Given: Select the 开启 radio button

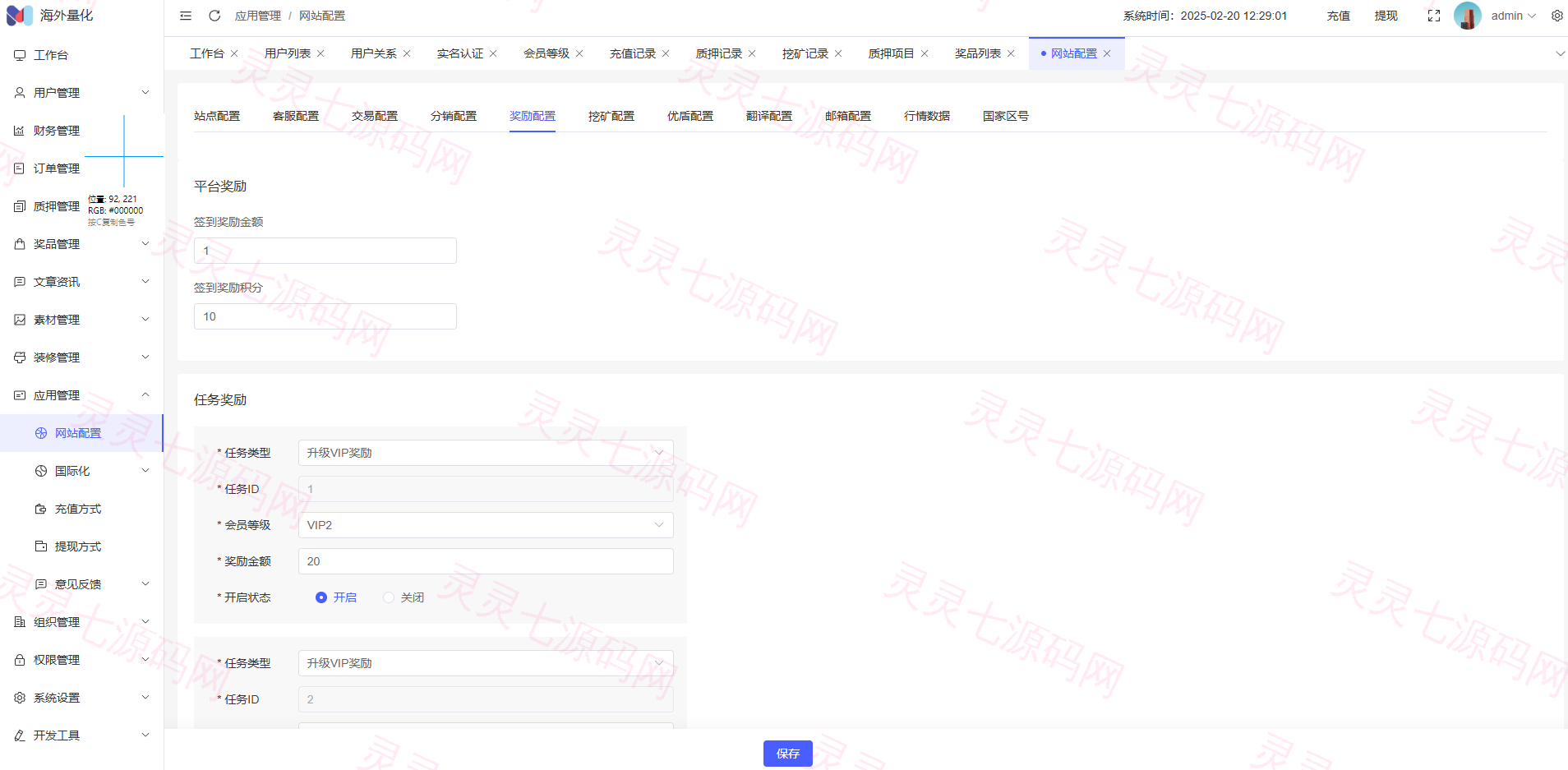Looking at the screenshot, I should 321,597.
